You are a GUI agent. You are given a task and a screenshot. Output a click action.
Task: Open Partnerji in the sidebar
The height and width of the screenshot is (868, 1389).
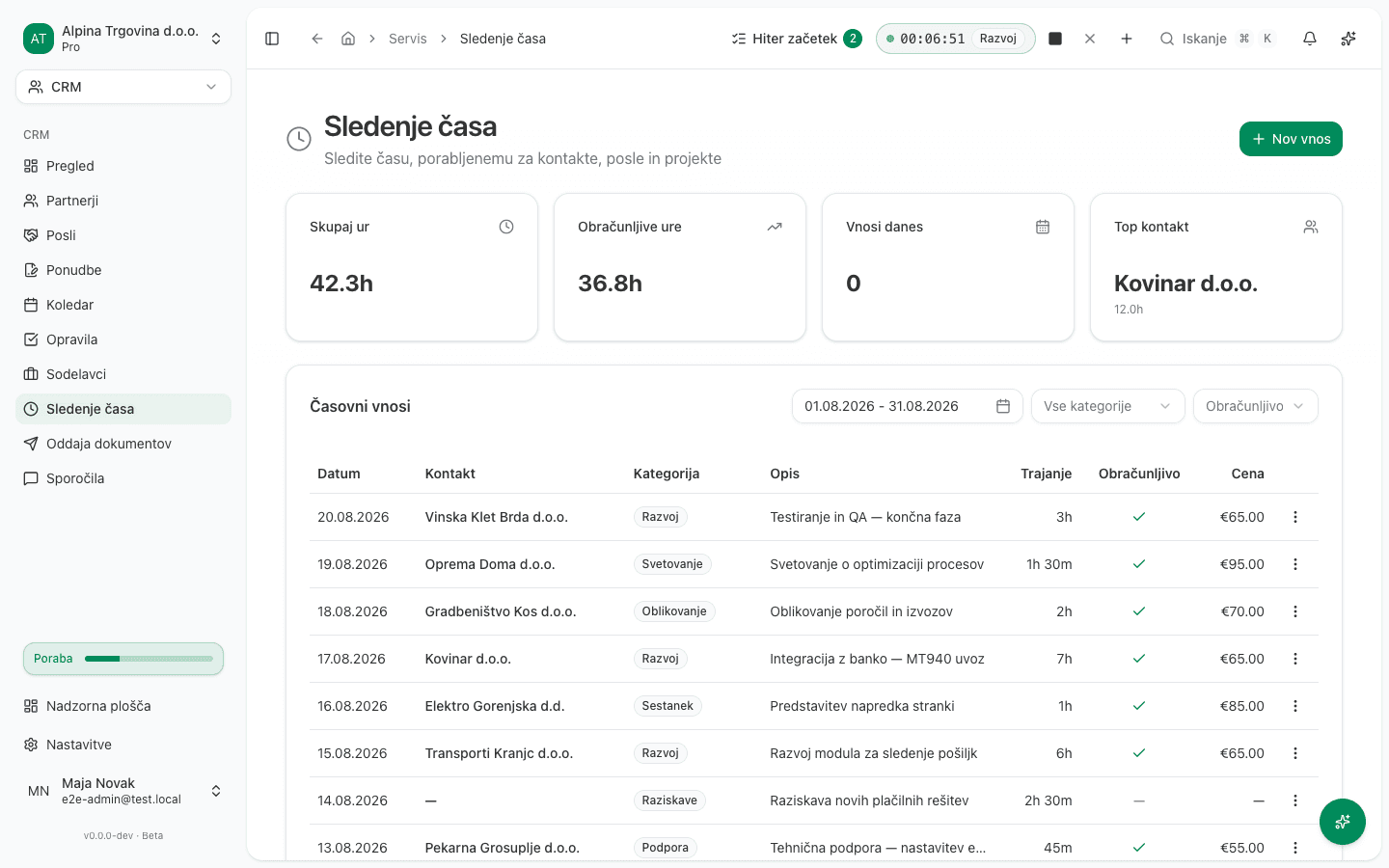tap(123, 201)
